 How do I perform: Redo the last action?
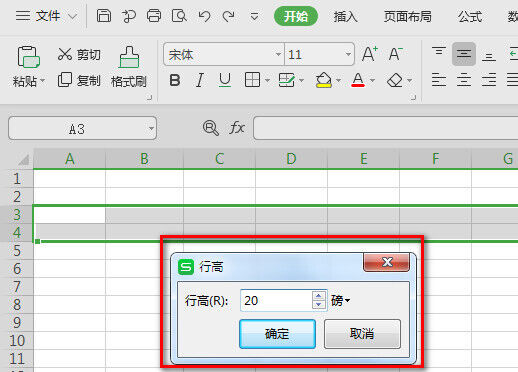229,16
